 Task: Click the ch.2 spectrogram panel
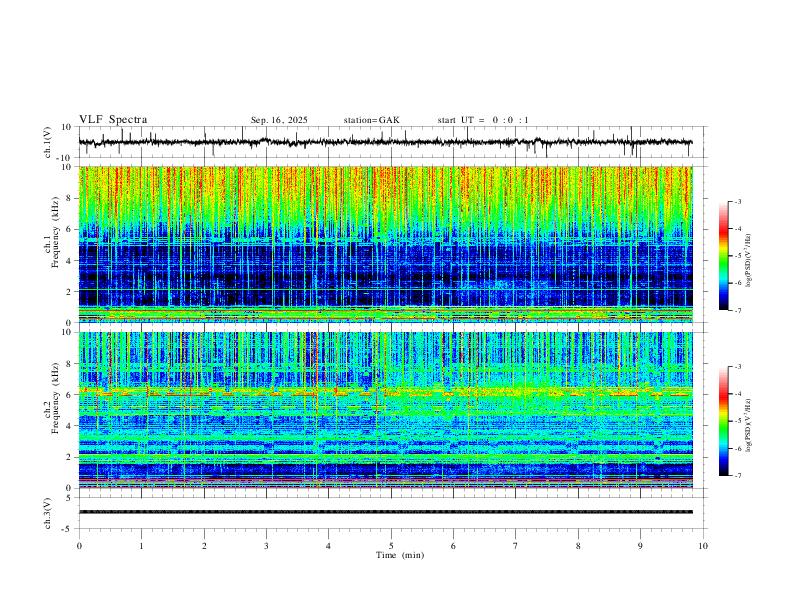385,410
